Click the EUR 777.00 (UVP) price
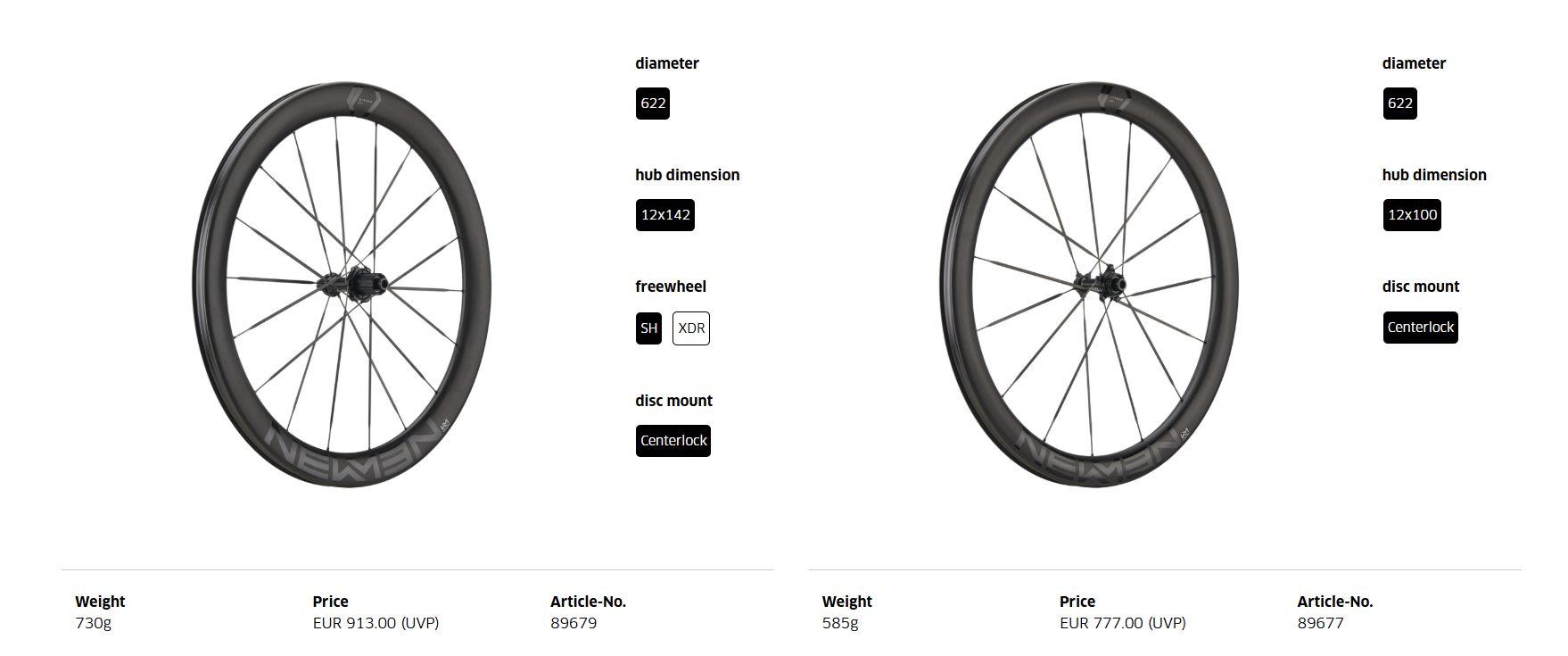The image size is (1568, 656). coord(1122,623)
